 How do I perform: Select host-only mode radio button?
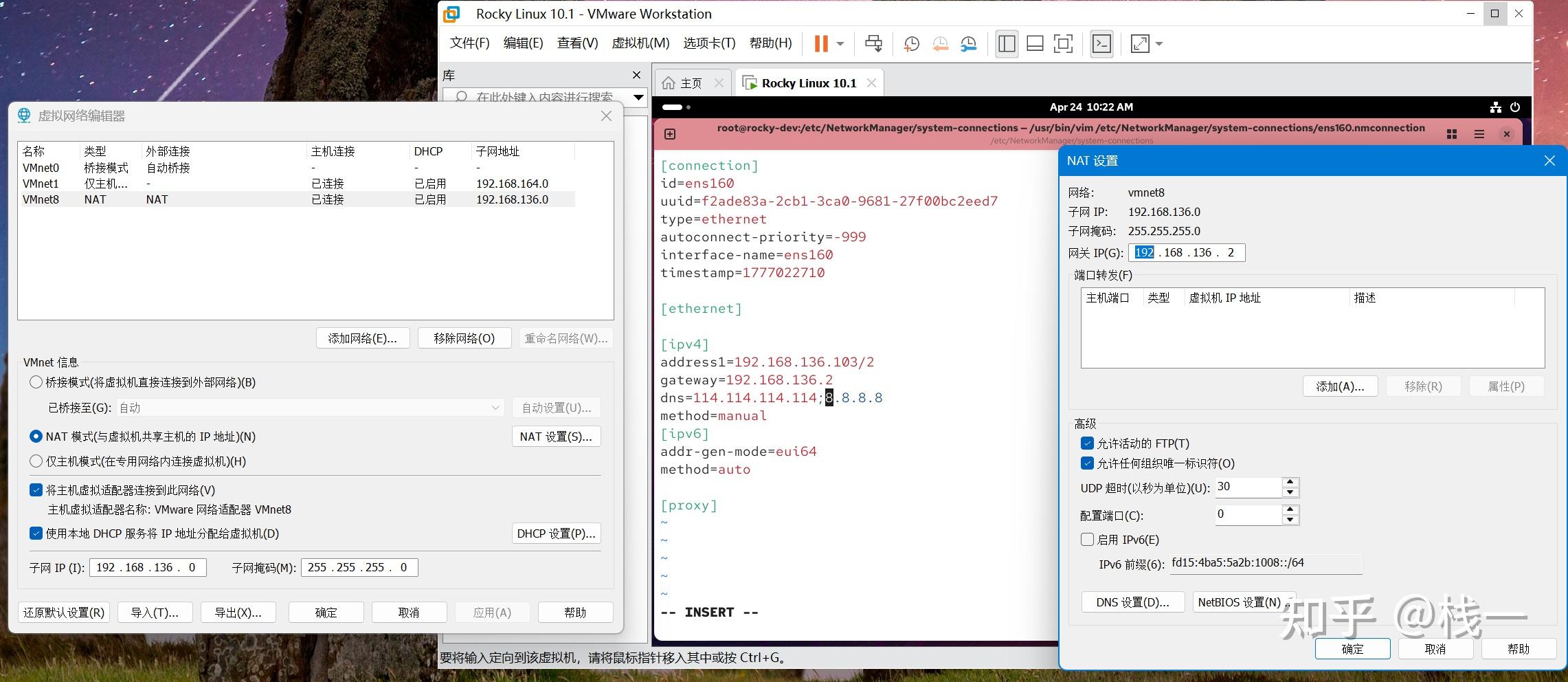pos(36,461)
